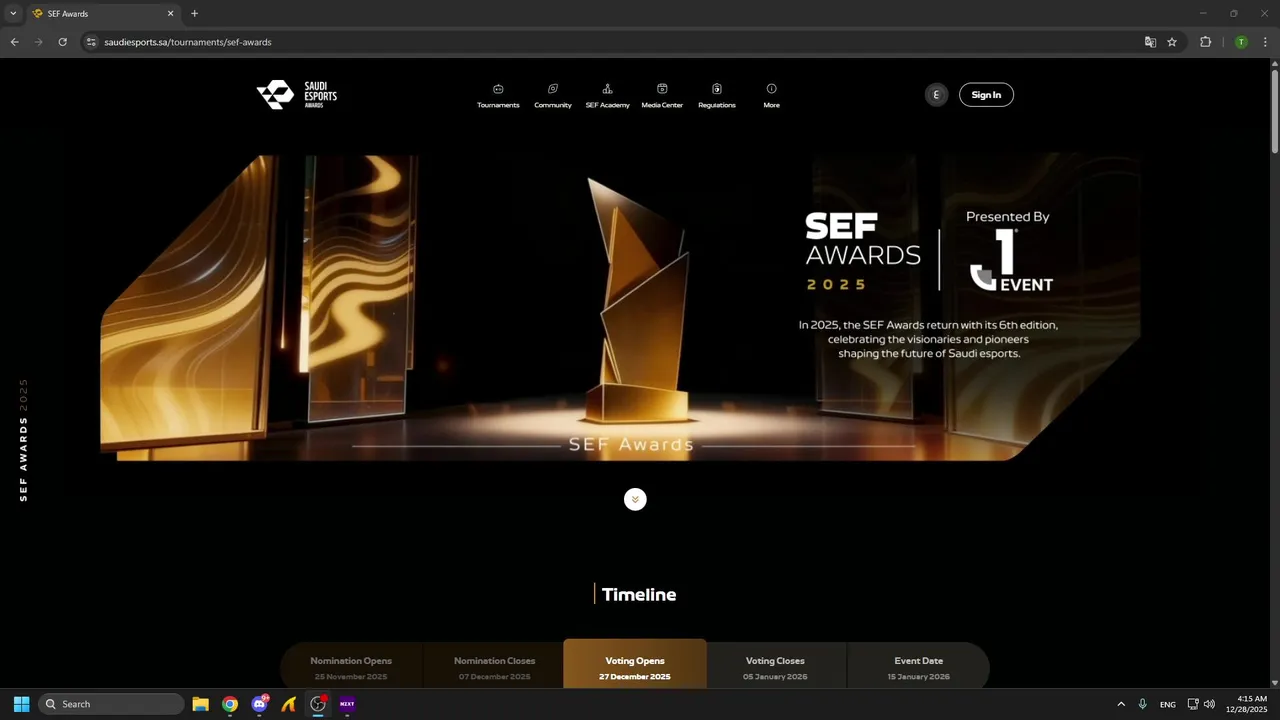Viewport: 1280px width, 720px height.
Task: Switch site language to Arabic
Action: 936,95
